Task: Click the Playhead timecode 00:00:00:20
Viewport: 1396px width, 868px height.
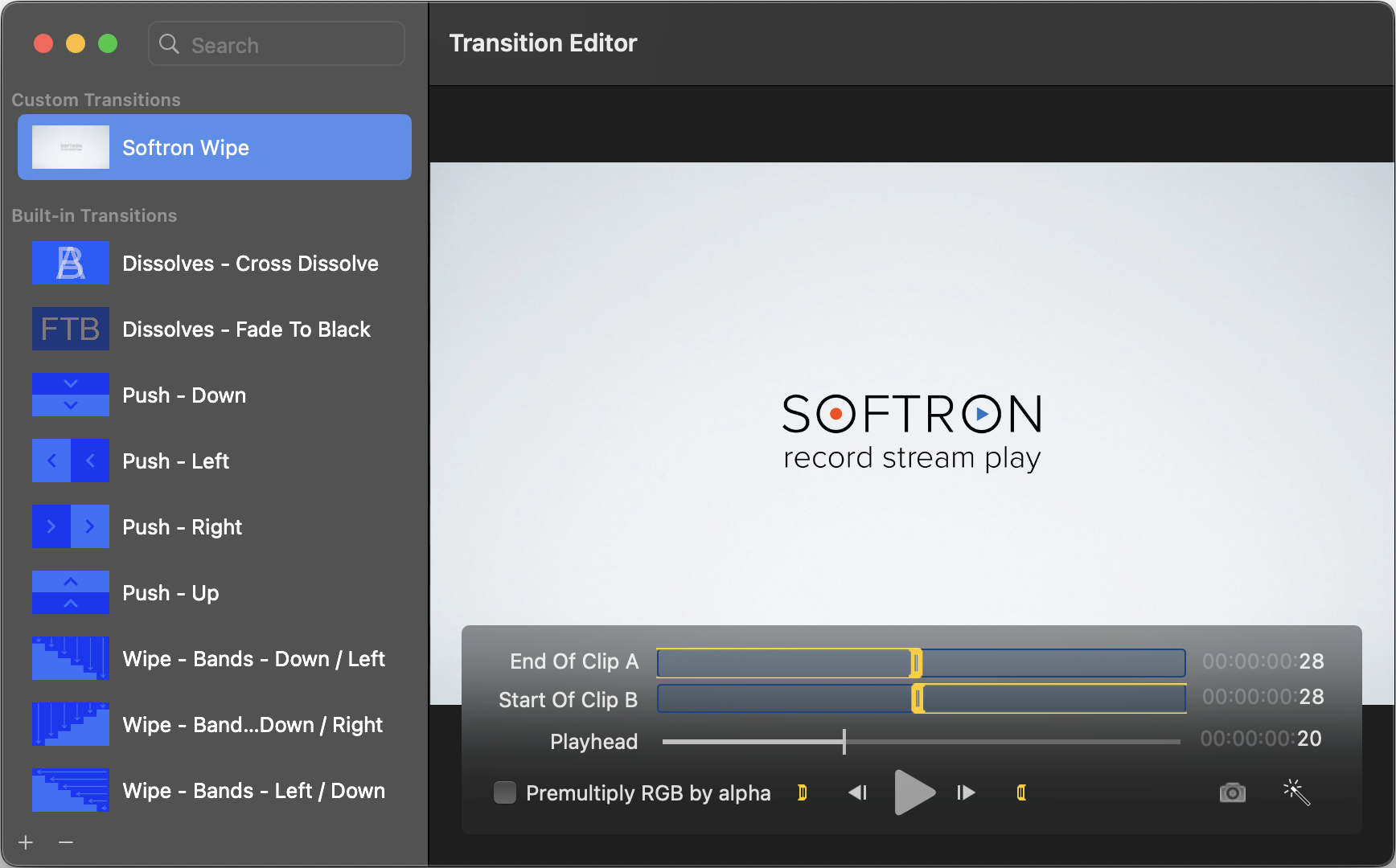Action: (1261, 739)
